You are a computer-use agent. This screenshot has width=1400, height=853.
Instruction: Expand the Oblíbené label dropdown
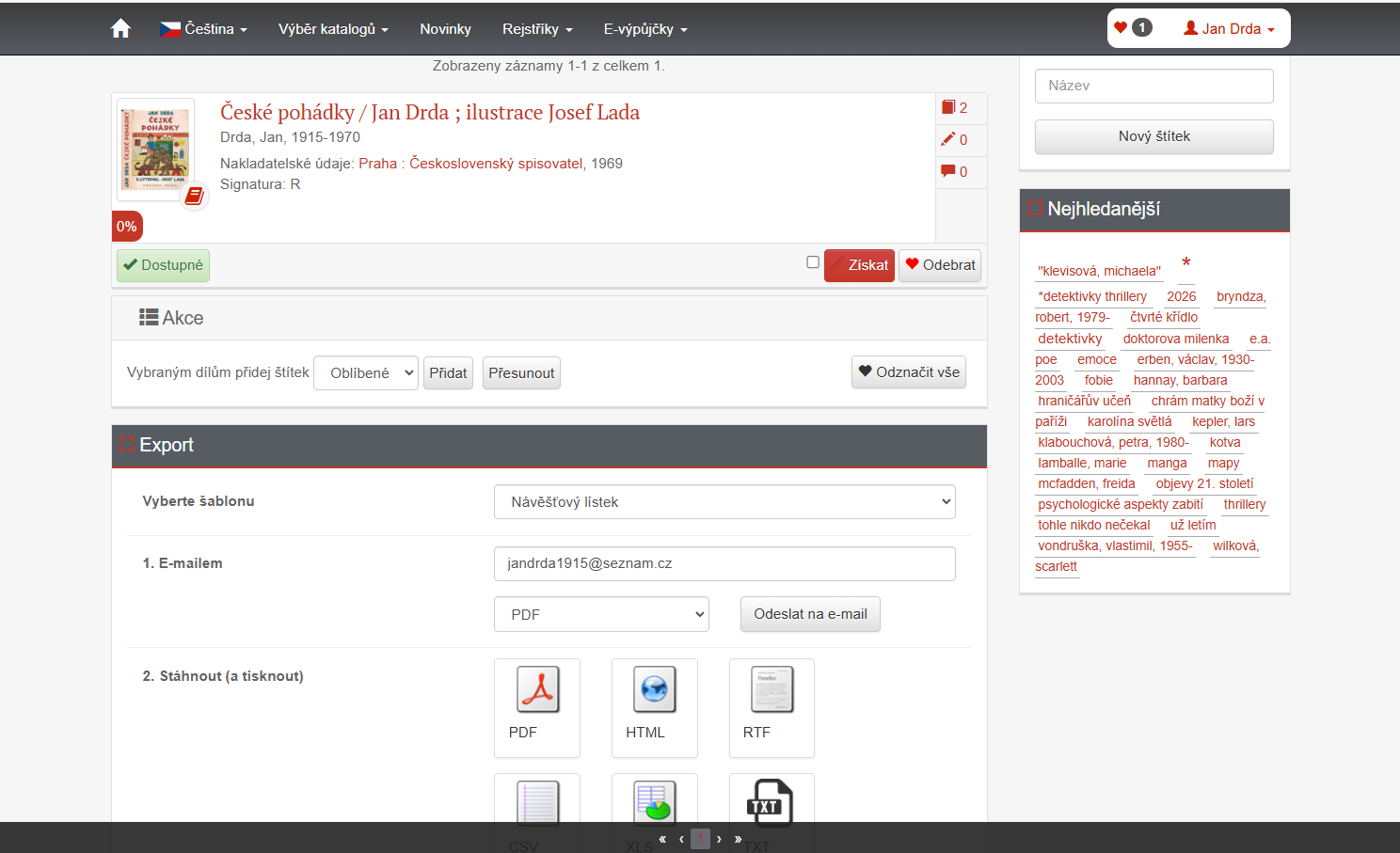point(366,372)
